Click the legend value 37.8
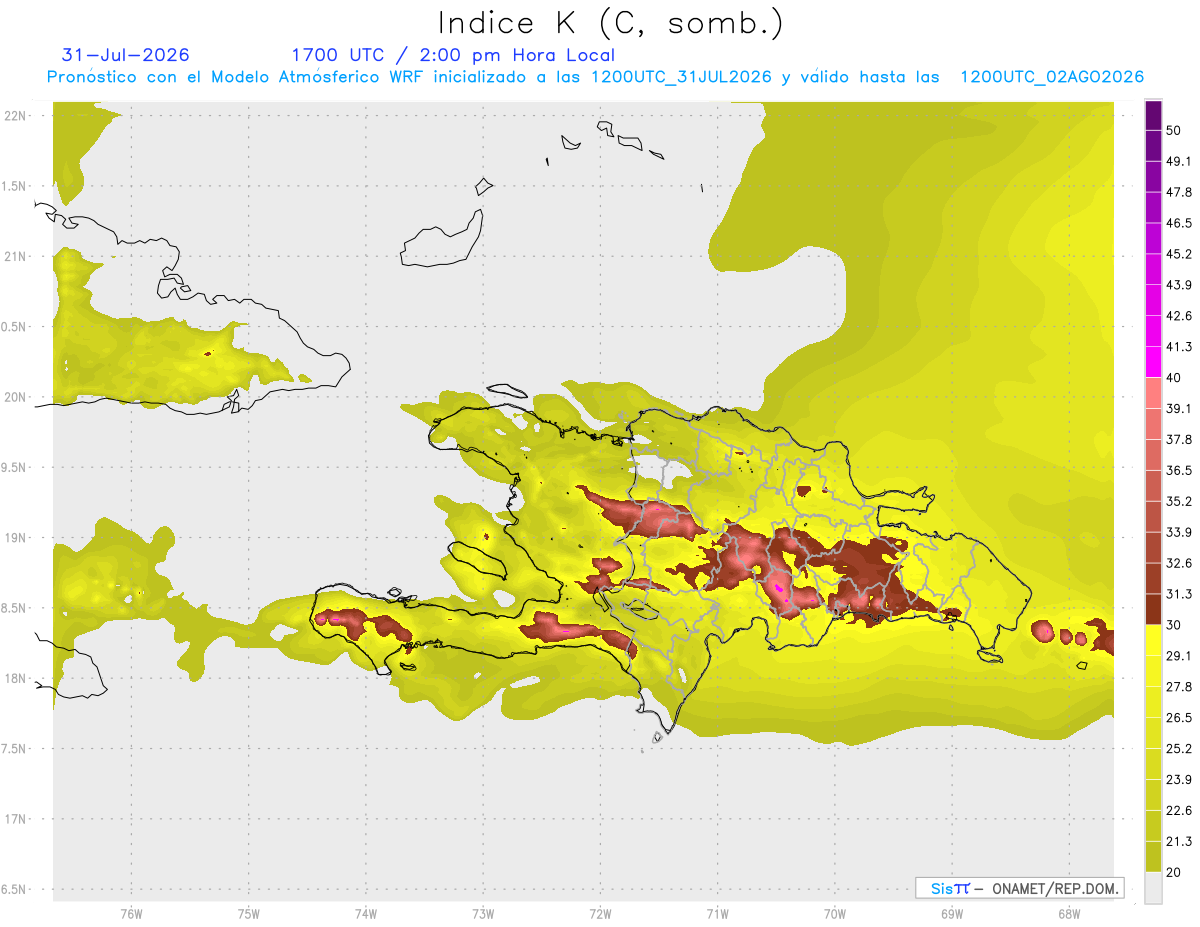The image size is (1200, 927). click(x=1179, y=439)
